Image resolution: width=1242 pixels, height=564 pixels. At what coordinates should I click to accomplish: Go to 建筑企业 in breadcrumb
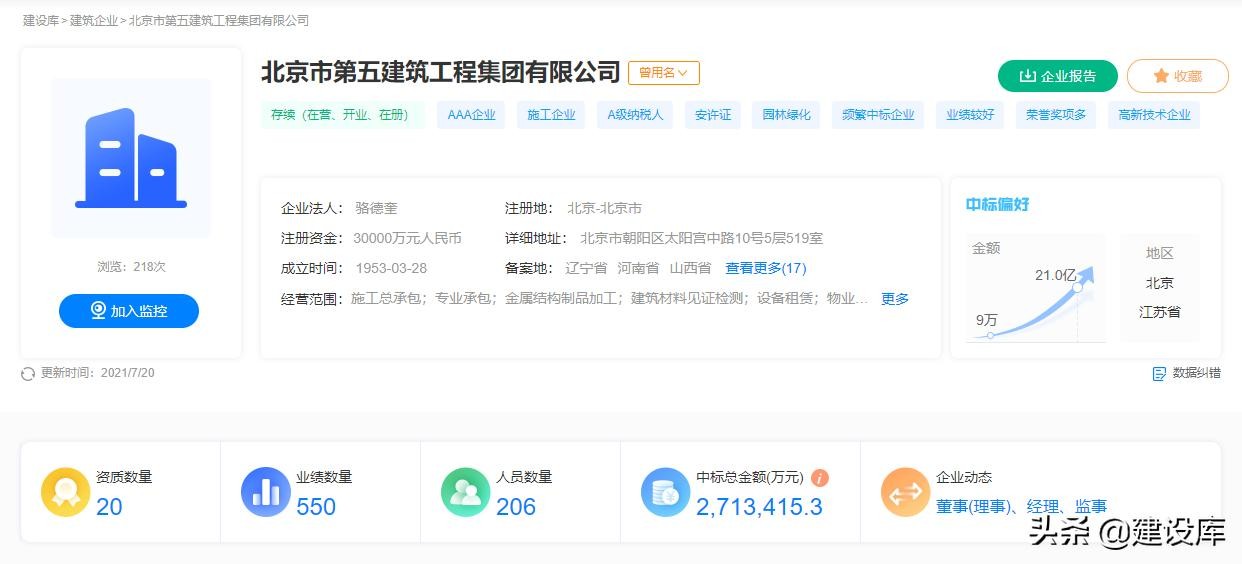pyautogui.click(x=93, y=20)
